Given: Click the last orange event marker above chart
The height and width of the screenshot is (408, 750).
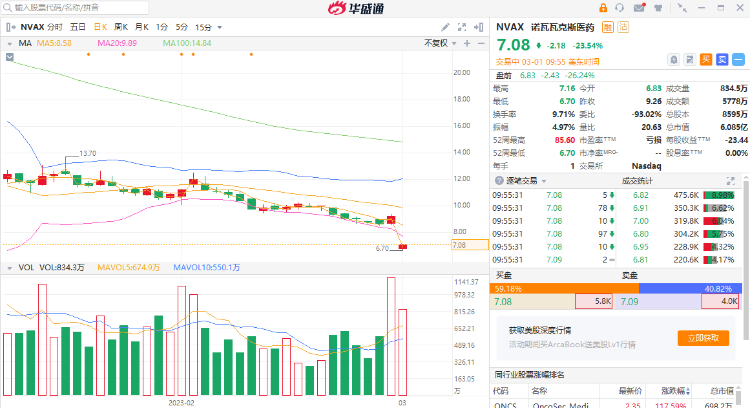Looking at the screenshot, I should pyautogui.click(x=252, y=55).
